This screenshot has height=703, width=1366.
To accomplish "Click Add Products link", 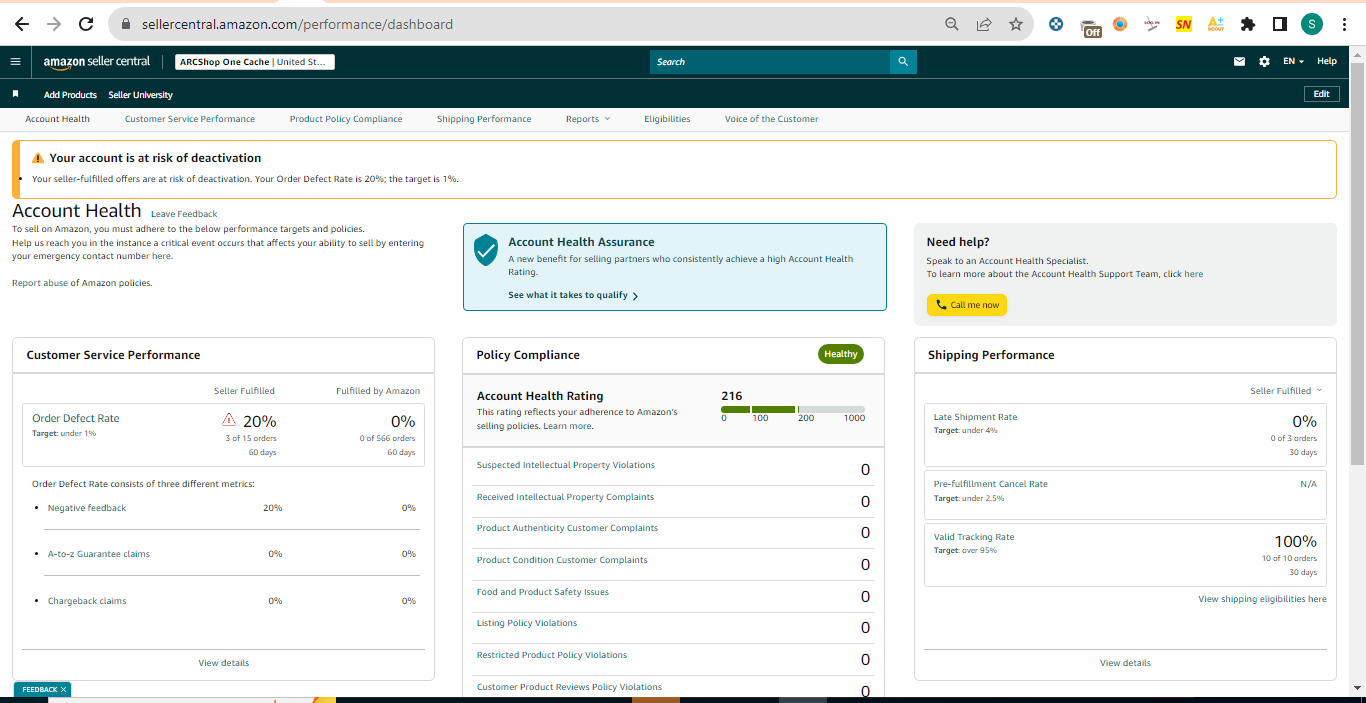I will click(70, 95).
